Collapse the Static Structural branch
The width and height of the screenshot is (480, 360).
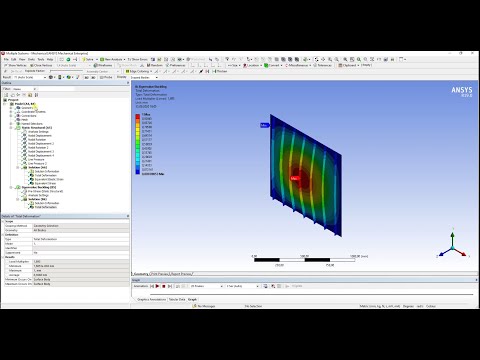tap(11, 128)
